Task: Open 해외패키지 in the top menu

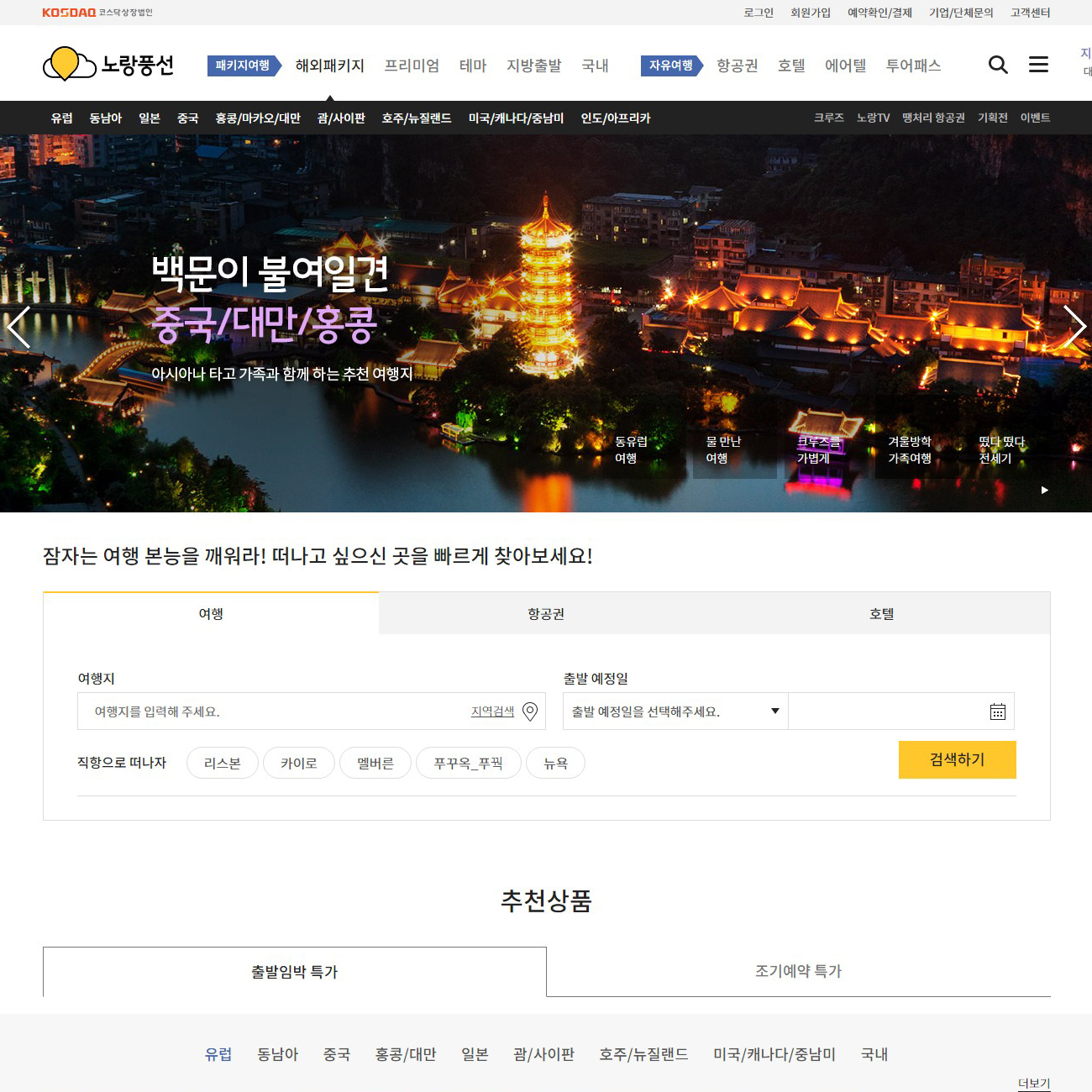Action: click(329, 66)
